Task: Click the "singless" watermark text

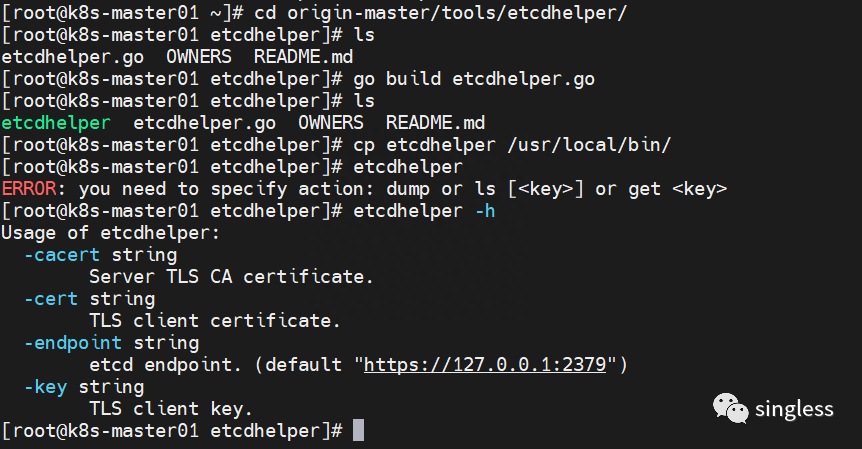Action: pyautogui.click(x=796, y=408)
